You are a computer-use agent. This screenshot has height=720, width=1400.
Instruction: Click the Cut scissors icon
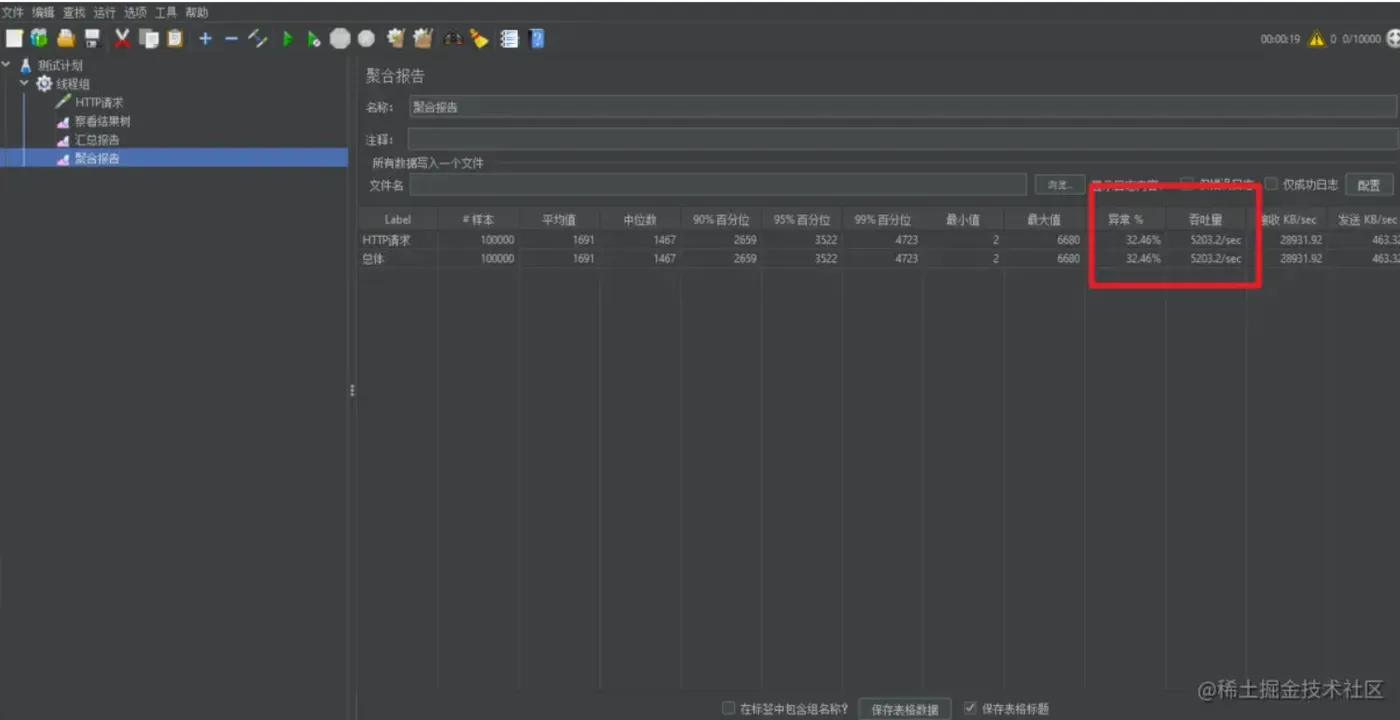coord(122,39)
